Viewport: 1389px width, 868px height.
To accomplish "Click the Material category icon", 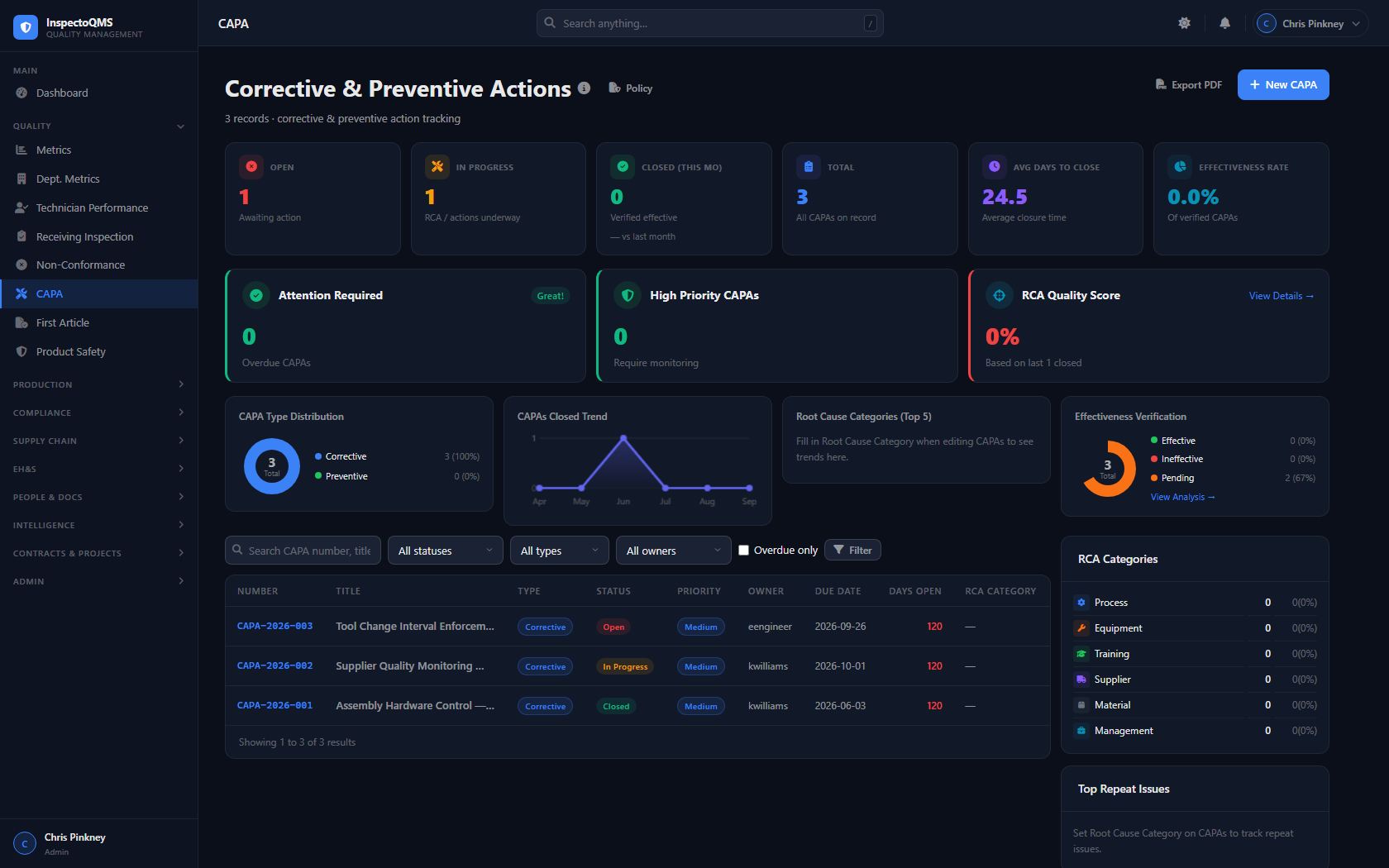I will [1081, 704].
